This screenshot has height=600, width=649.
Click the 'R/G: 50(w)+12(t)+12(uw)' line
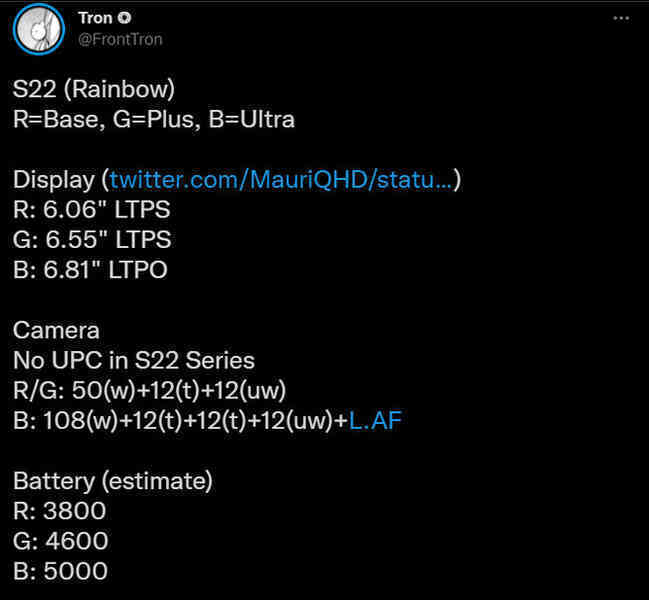point(149,391)
